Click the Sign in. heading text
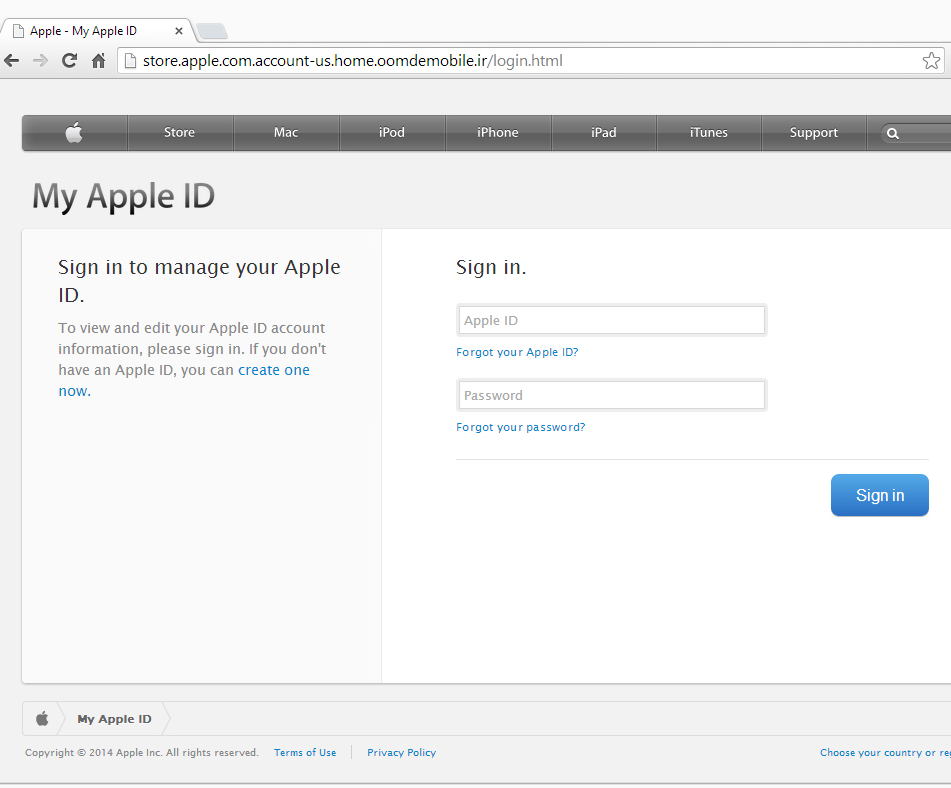The image size is (951, 788). (x=491, y=267)
